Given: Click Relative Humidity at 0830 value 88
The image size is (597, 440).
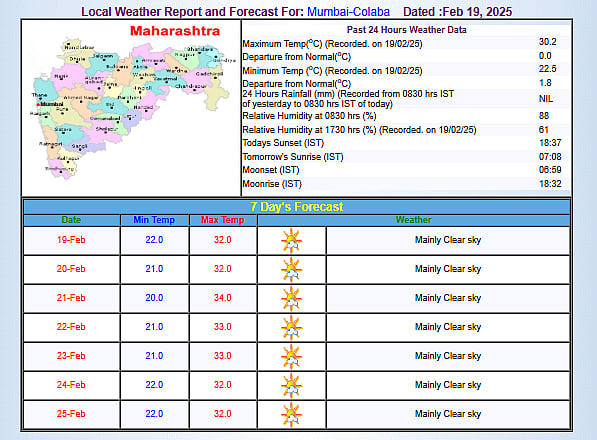Looking at the screenshot, I should [x=544, y=116].
